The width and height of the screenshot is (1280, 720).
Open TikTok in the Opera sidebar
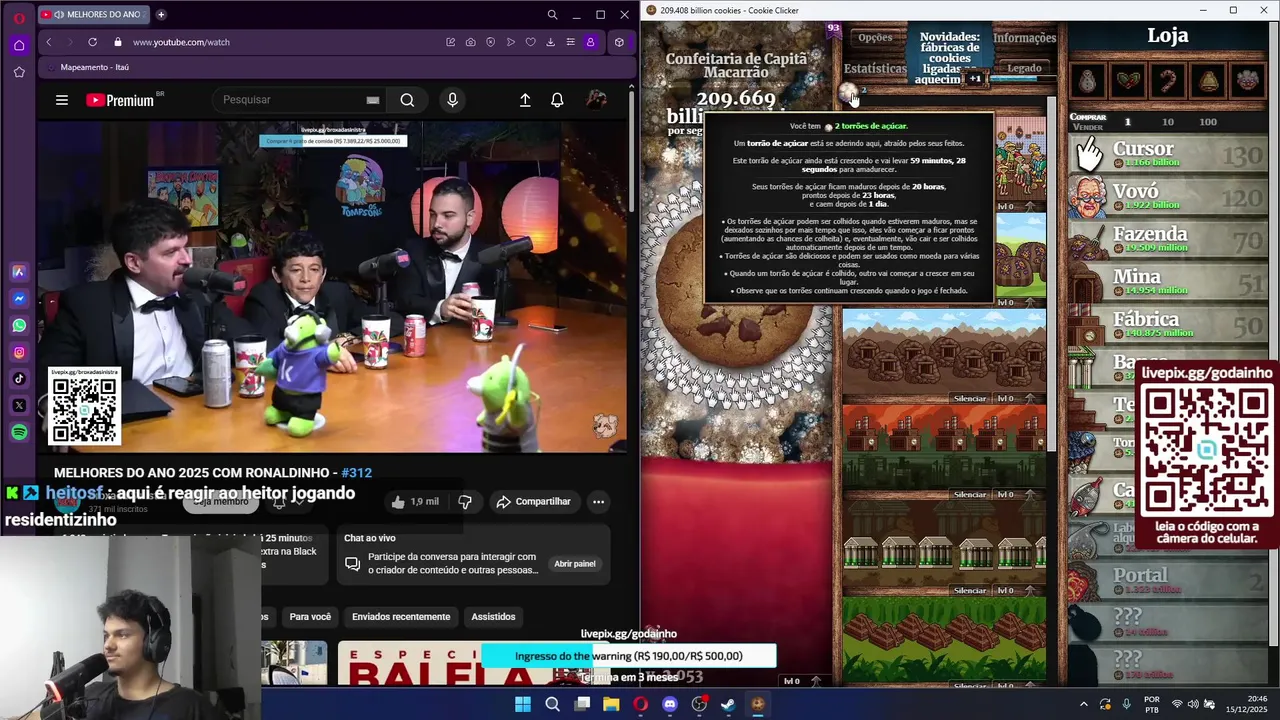(x=19, y=378)
